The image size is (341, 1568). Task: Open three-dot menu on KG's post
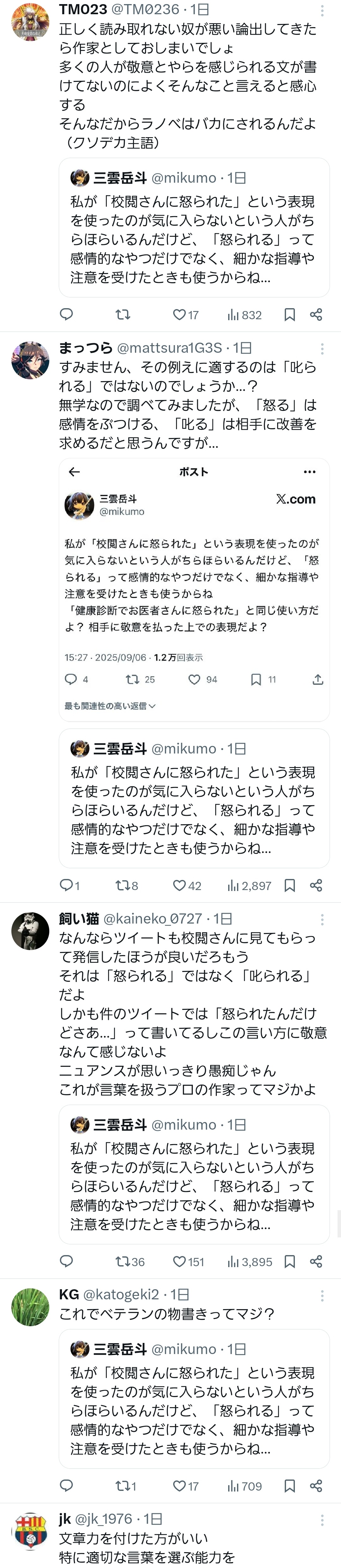coord(322,1295)
